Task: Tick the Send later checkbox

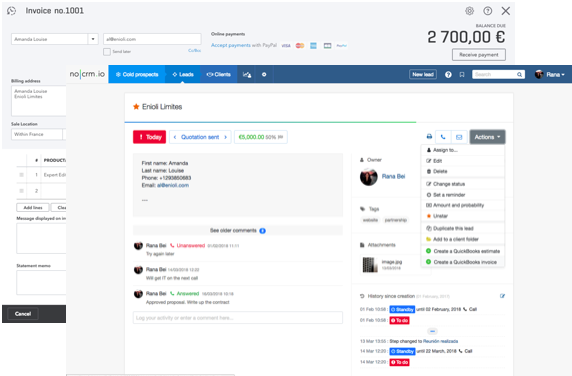Action: click(x=107, y=52)
